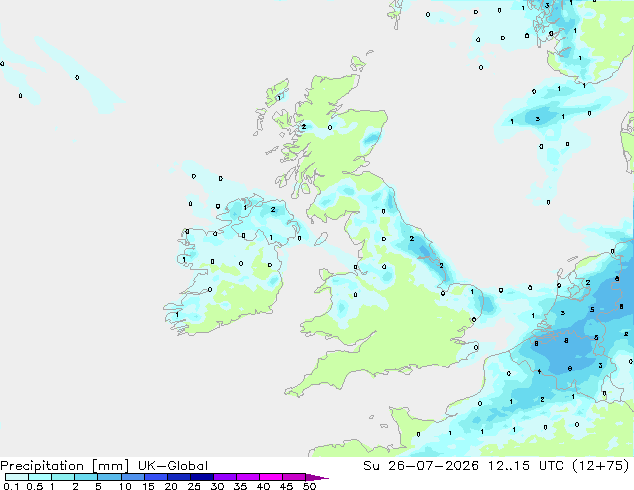Pick the 10–15 mm legend color box

click(x=133, y=477)
